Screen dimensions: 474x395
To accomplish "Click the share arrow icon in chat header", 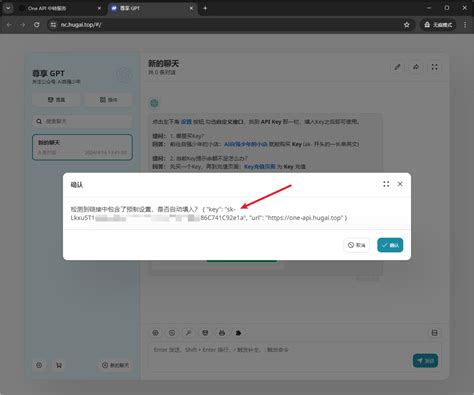I will click(416, 67).
